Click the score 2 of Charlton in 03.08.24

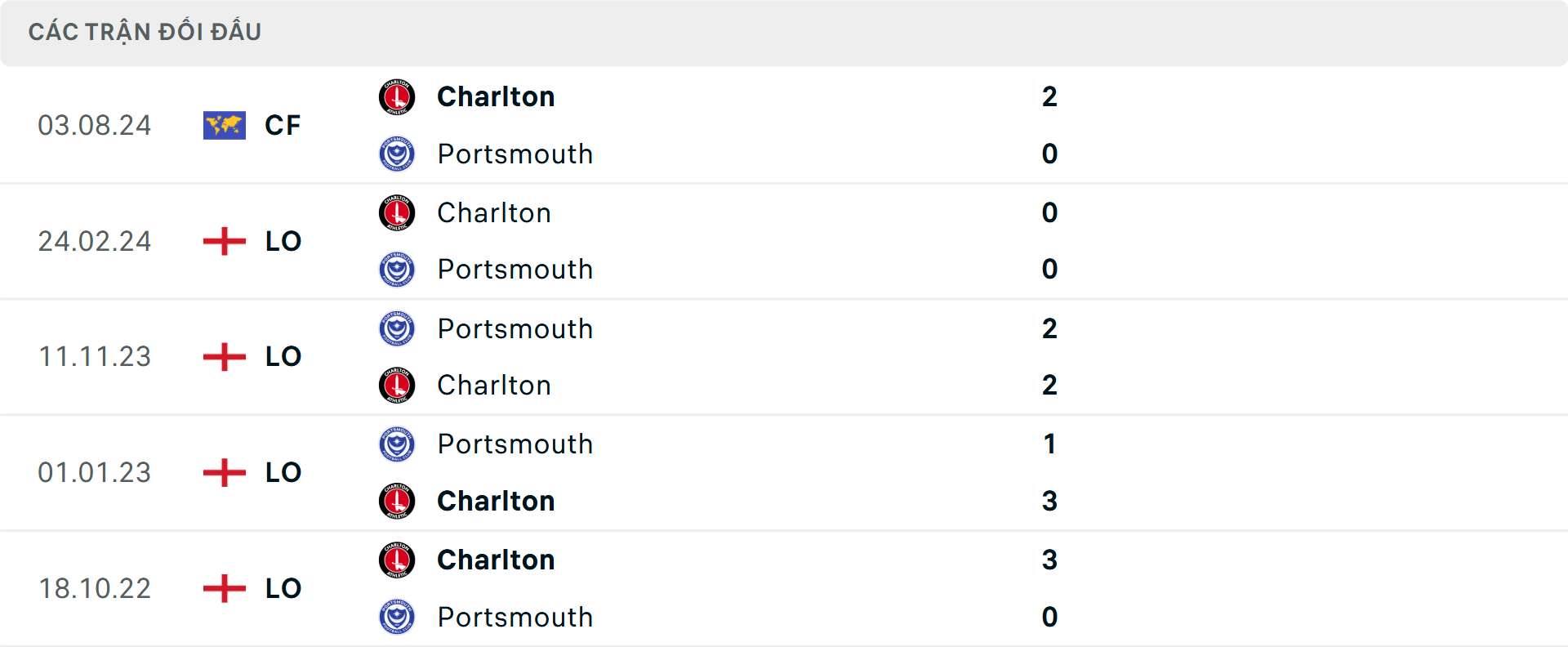click(x=1050, y=96)
